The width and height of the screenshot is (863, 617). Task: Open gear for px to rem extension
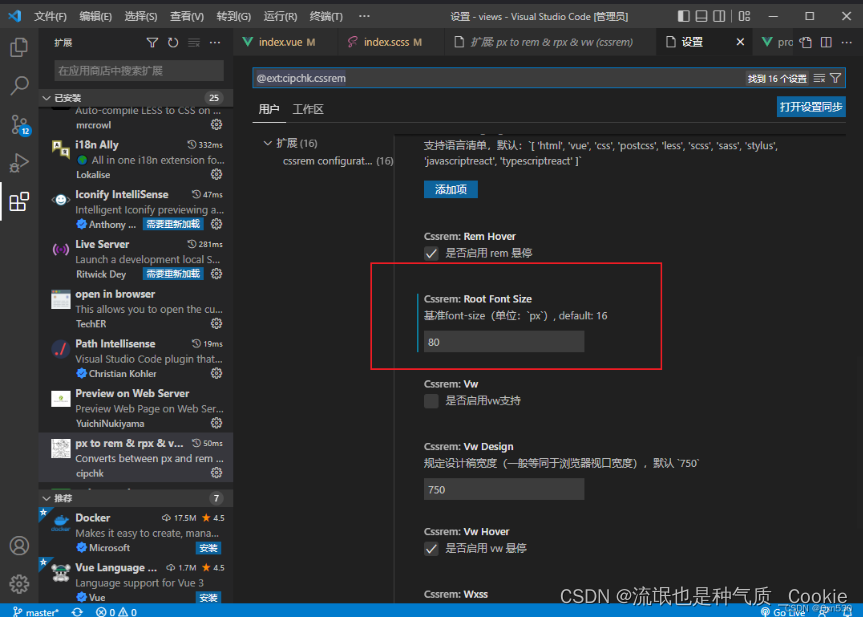click(216, 473)
